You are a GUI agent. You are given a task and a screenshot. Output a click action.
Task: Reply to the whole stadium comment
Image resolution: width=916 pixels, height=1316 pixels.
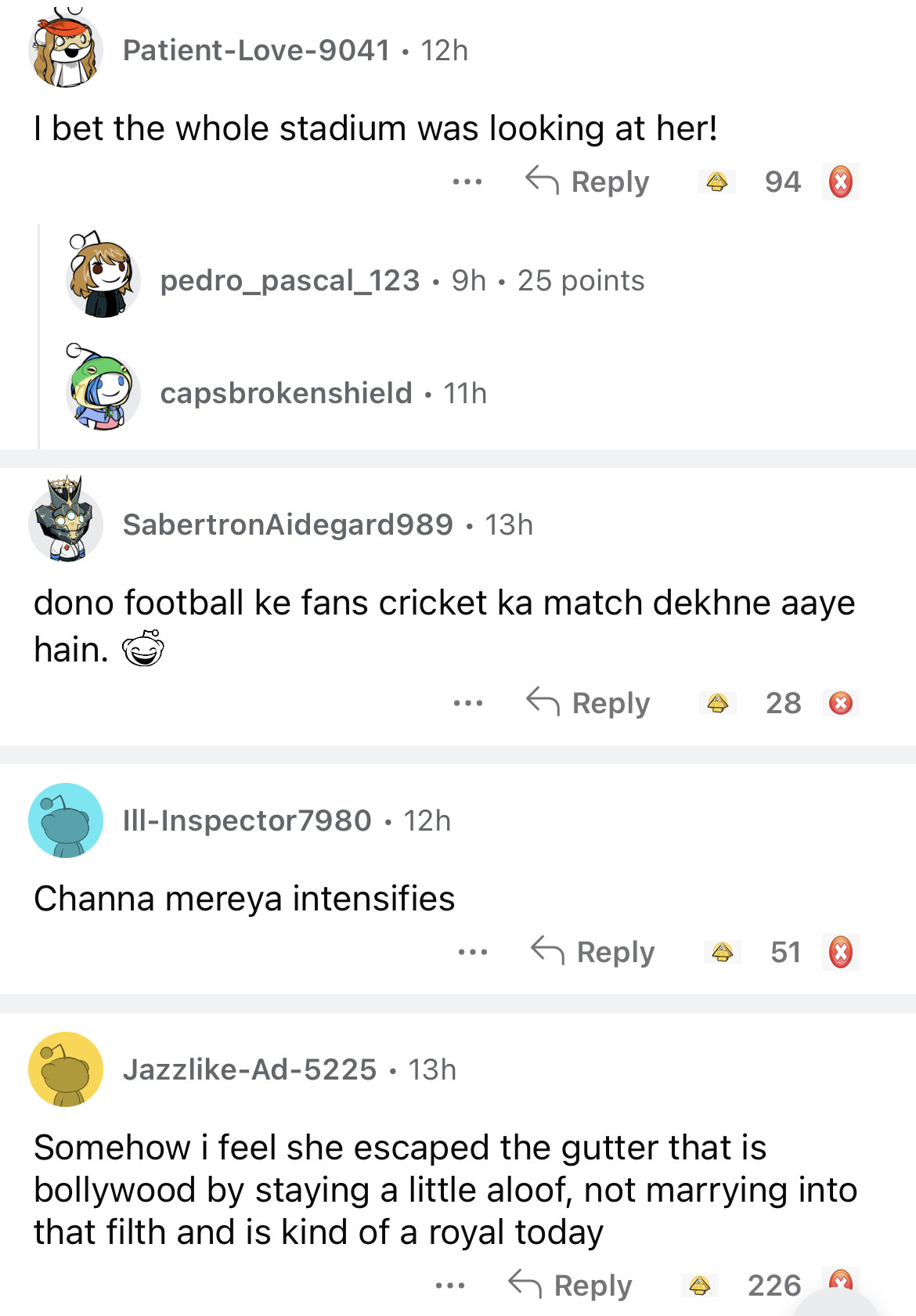click(587, 182)
